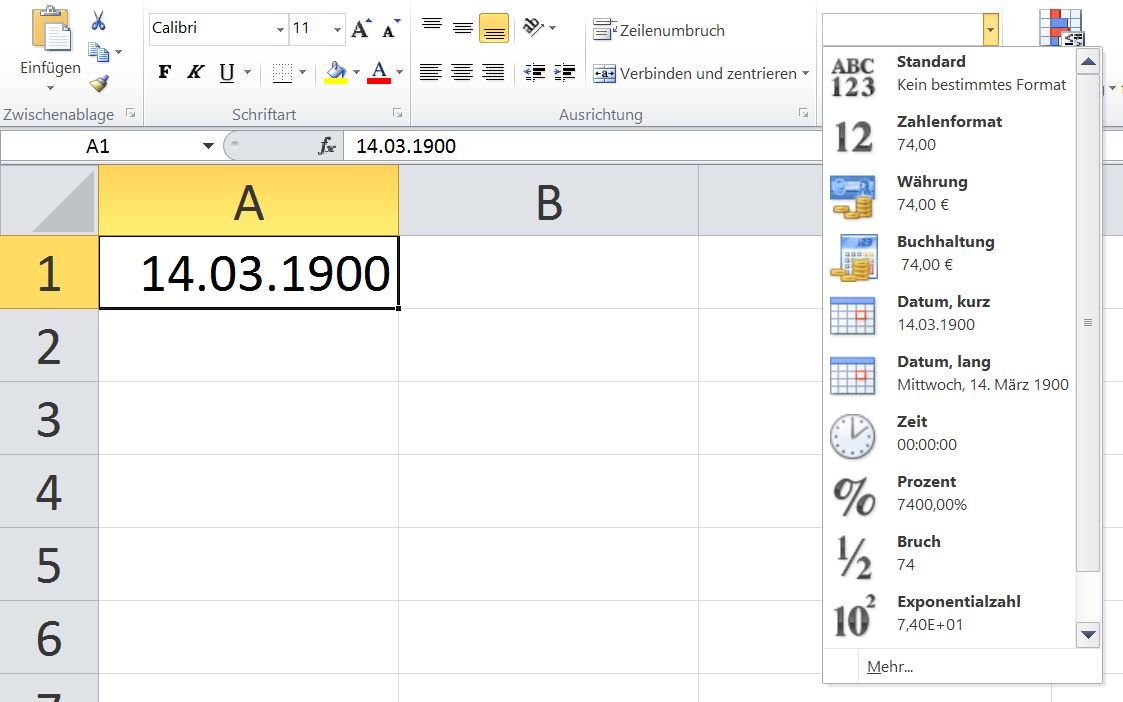This screenshot has height=702, width=1123.
Task: Collapse the number format dropdown arrow
Action: pos(991,30)
